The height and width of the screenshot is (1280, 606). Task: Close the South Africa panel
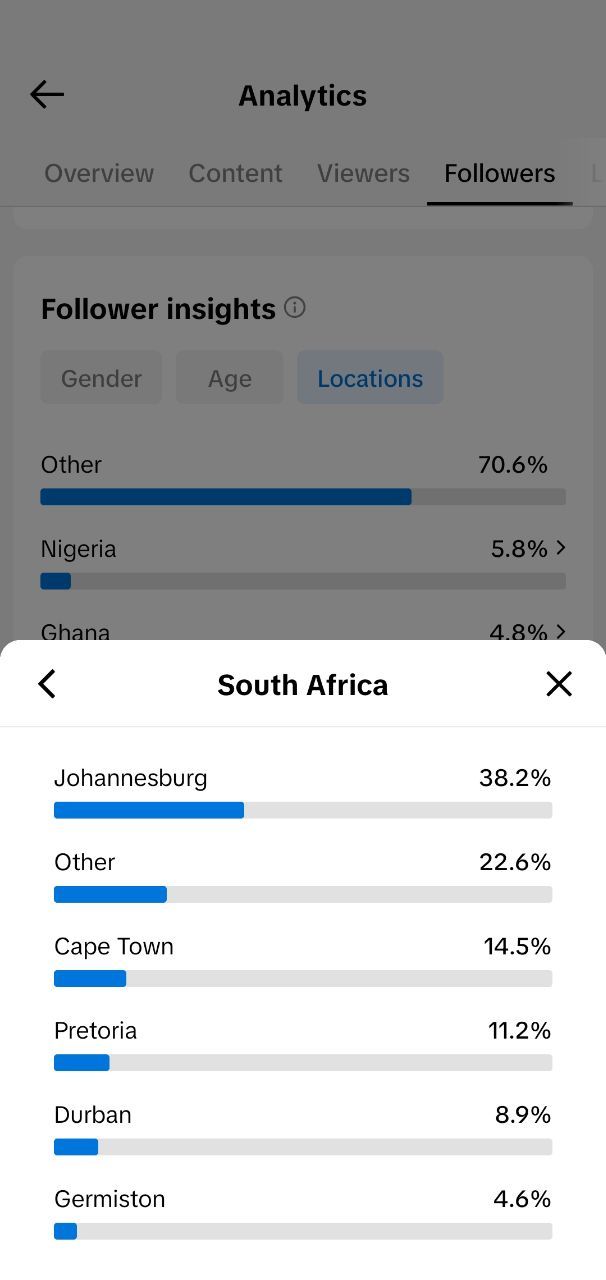coord(559,684)
